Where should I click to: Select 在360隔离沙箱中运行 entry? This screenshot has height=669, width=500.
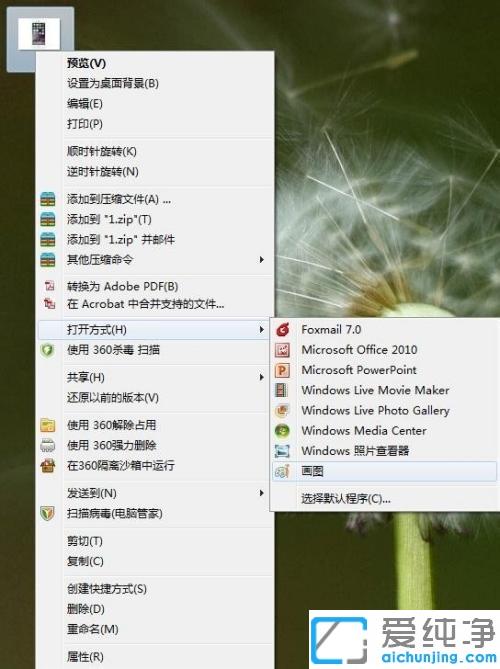click(120, 465)
